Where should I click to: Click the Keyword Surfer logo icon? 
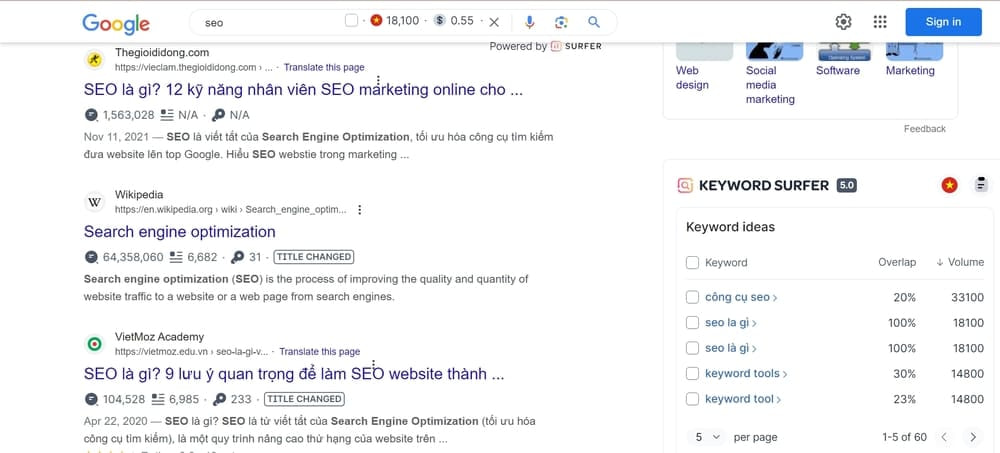(685, 186)
